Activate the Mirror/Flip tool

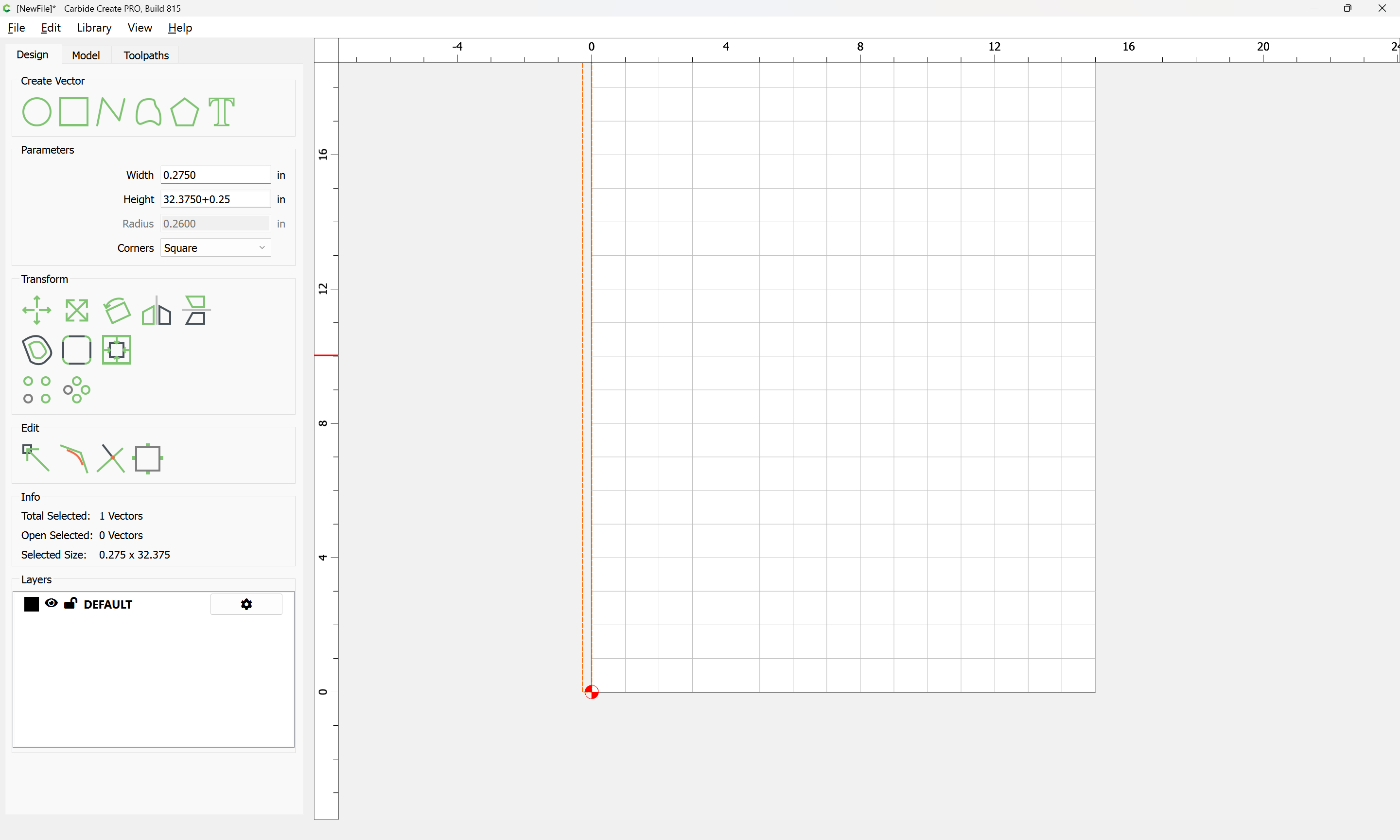click(x=156, y=310)
